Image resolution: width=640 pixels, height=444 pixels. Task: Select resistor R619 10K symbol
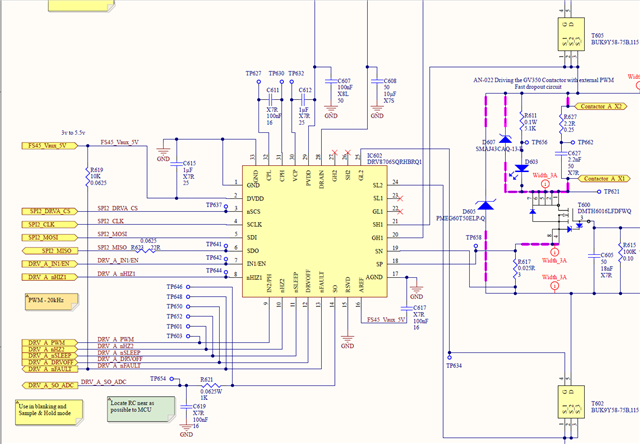click(x=87, y=176)
